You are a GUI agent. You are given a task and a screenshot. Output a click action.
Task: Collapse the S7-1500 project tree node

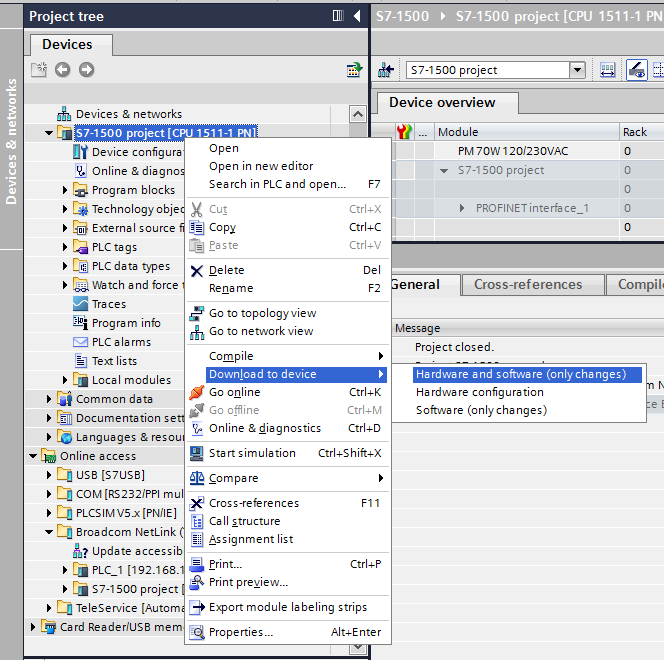(x=49, y=133)
